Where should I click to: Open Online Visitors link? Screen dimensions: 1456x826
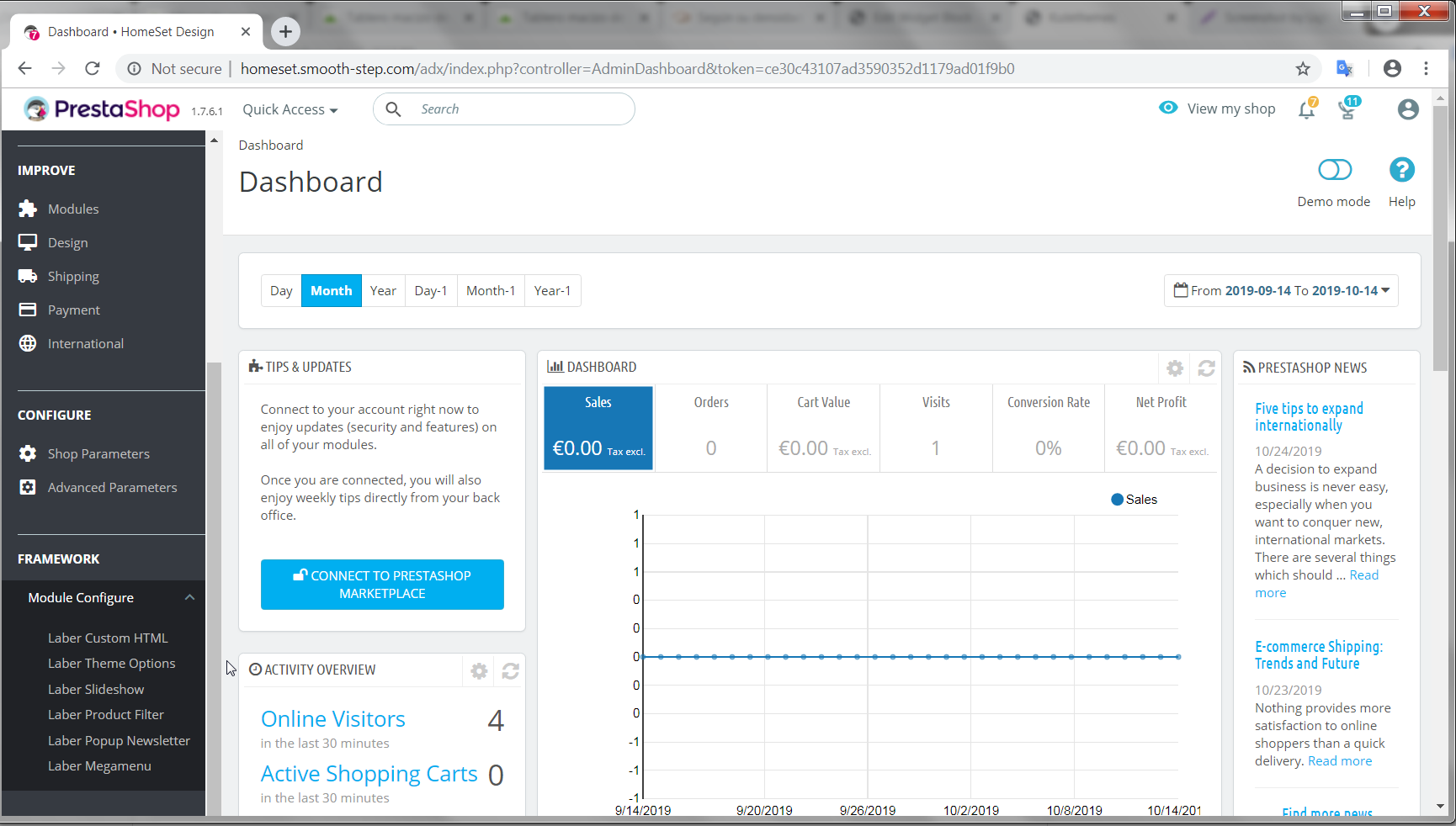pos(333,719)
